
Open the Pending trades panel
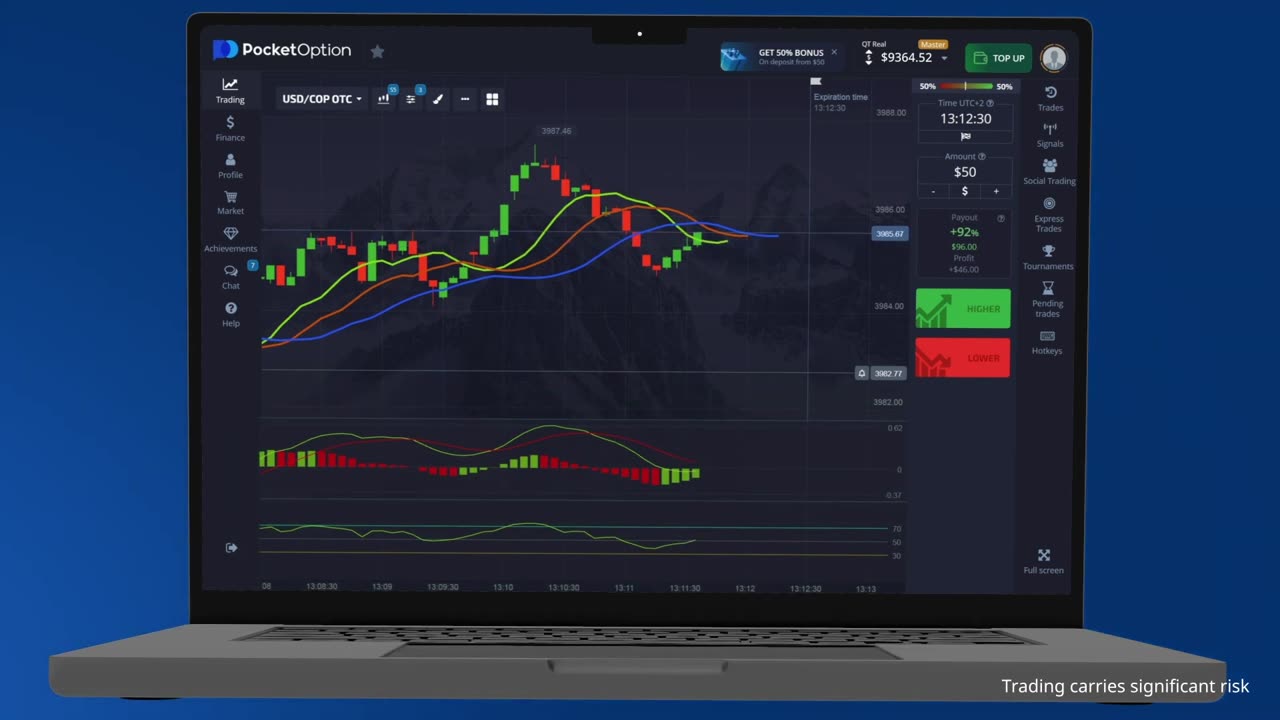[x=1048, y=299]
